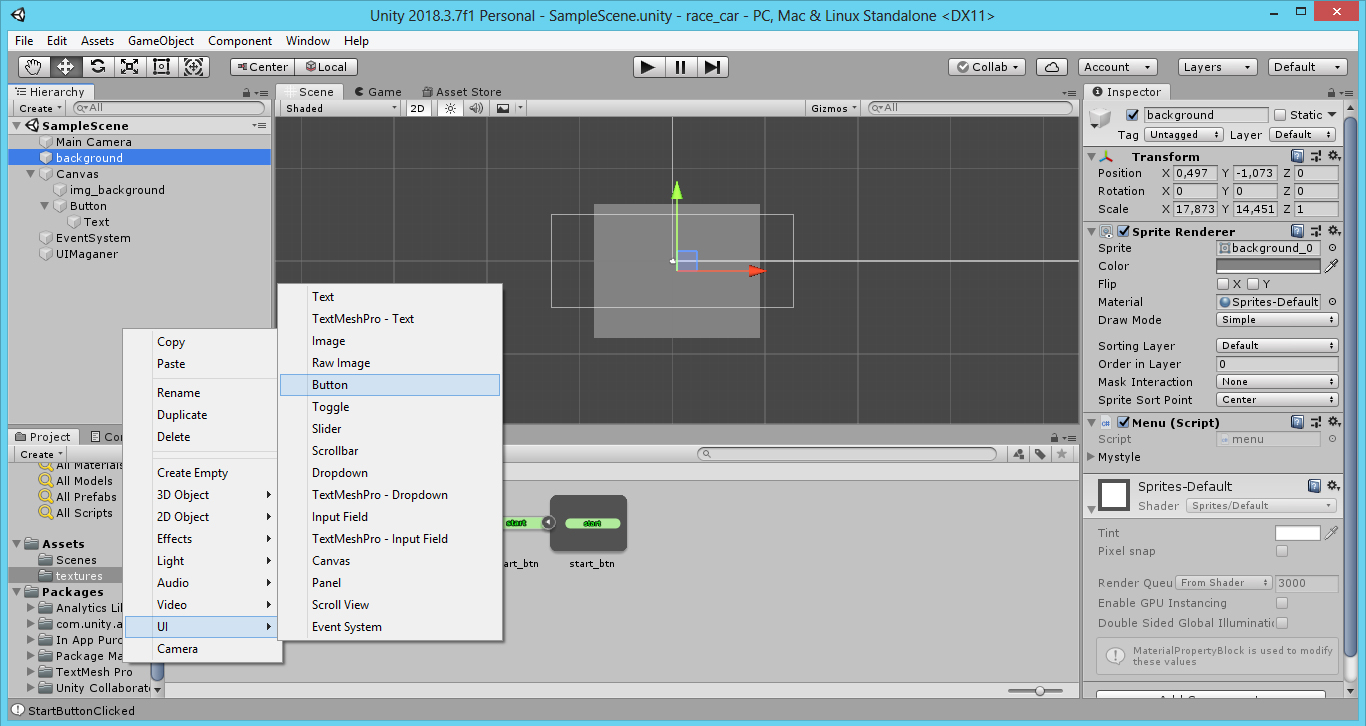The image size is (1366, 726).
Task: Disable the Menu (Script) component checkbox
Action: pyautogui.click(x=1123, y=422)
